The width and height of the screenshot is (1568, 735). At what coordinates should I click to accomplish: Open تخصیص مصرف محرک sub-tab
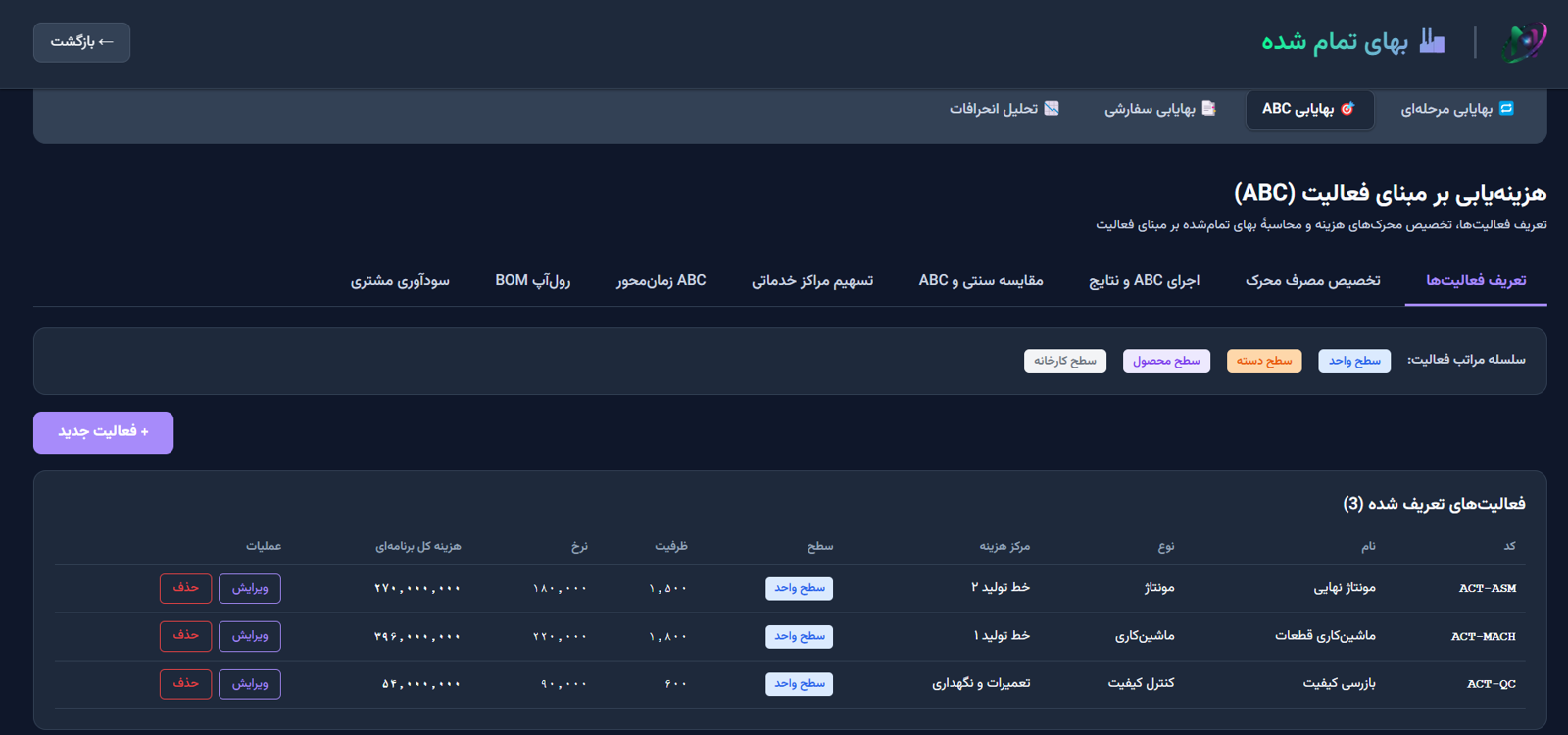pos(1313,281)
